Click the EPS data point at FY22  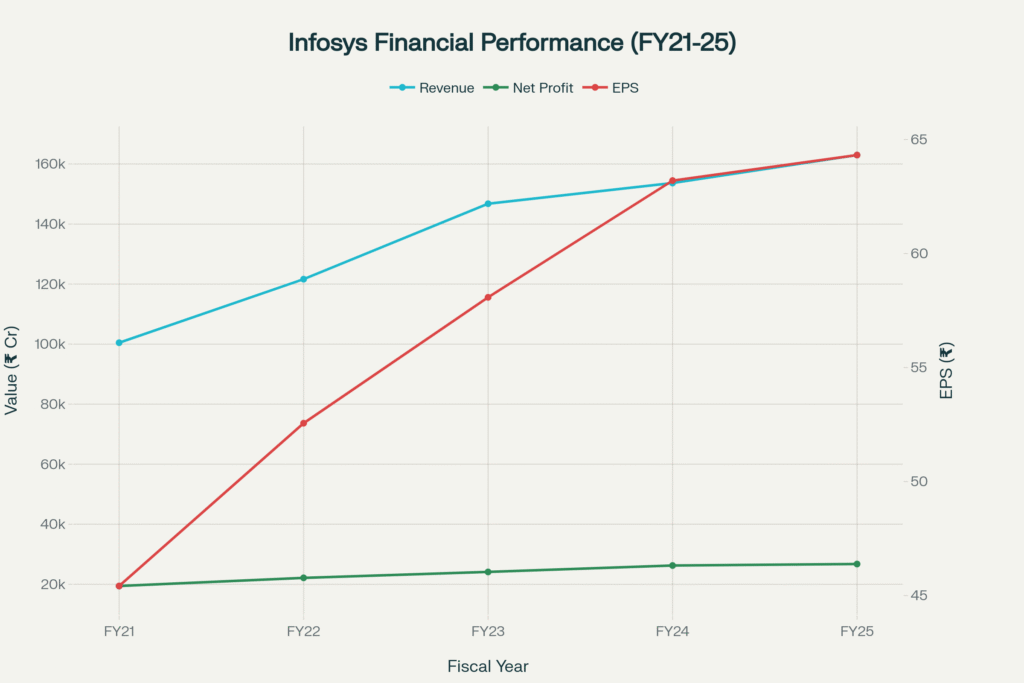[304, 423]
